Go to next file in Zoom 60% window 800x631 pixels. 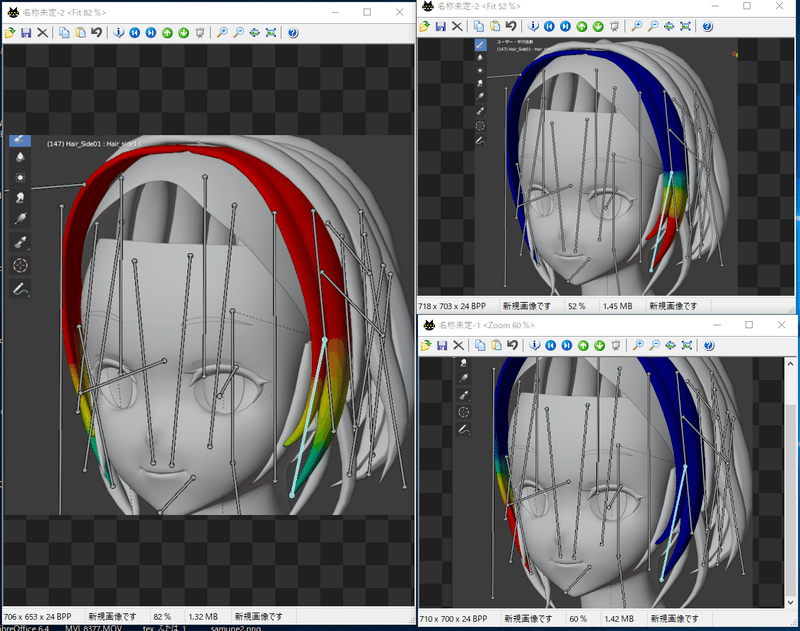(567, 346)
